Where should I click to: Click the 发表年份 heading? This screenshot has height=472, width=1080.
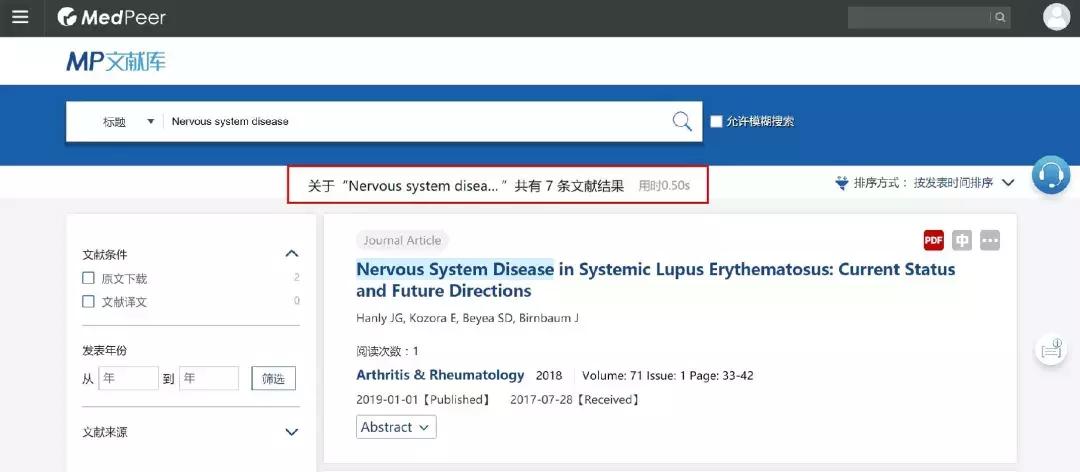(x=105, y=351)
